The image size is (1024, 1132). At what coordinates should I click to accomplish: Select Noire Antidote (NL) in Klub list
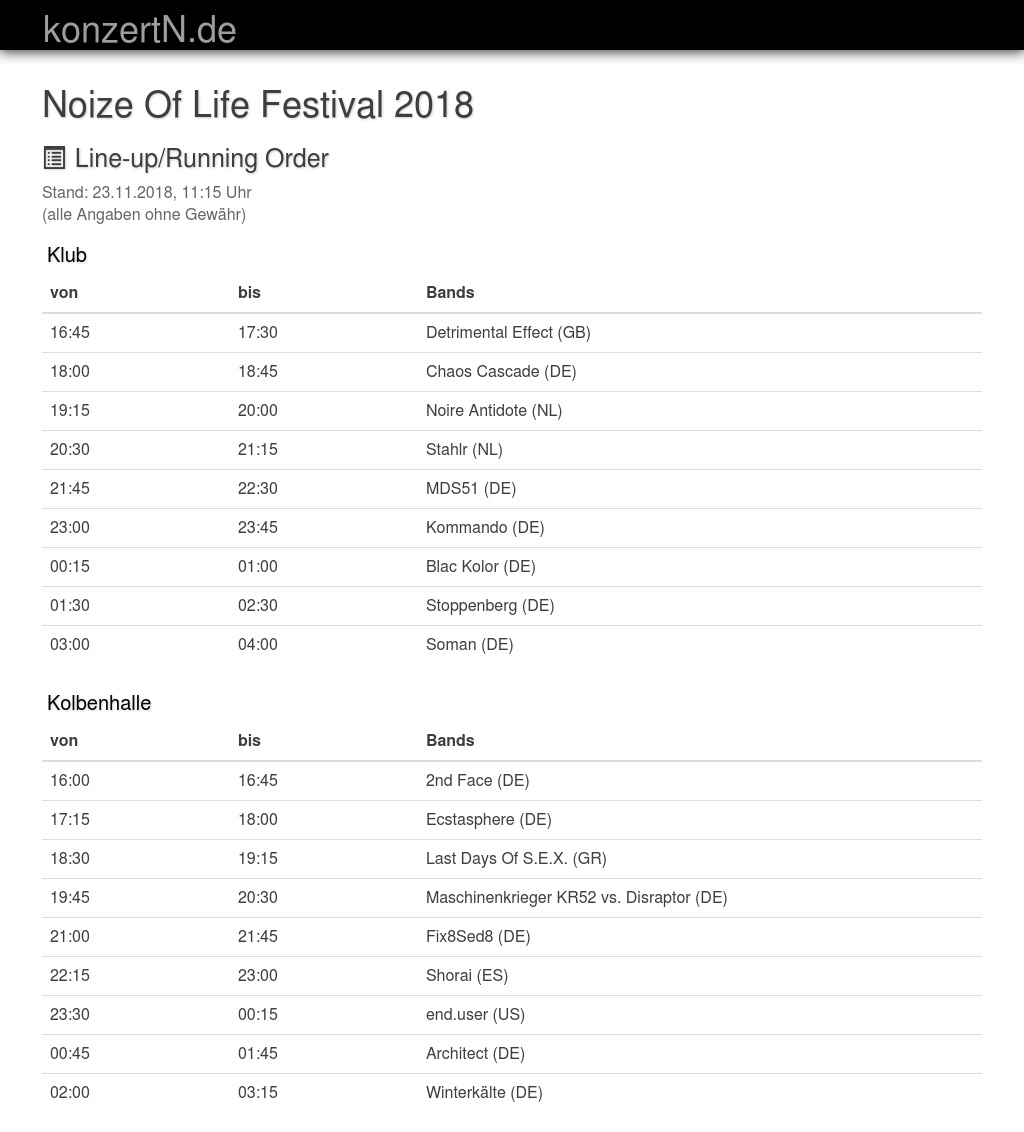[x=494, y=410]
